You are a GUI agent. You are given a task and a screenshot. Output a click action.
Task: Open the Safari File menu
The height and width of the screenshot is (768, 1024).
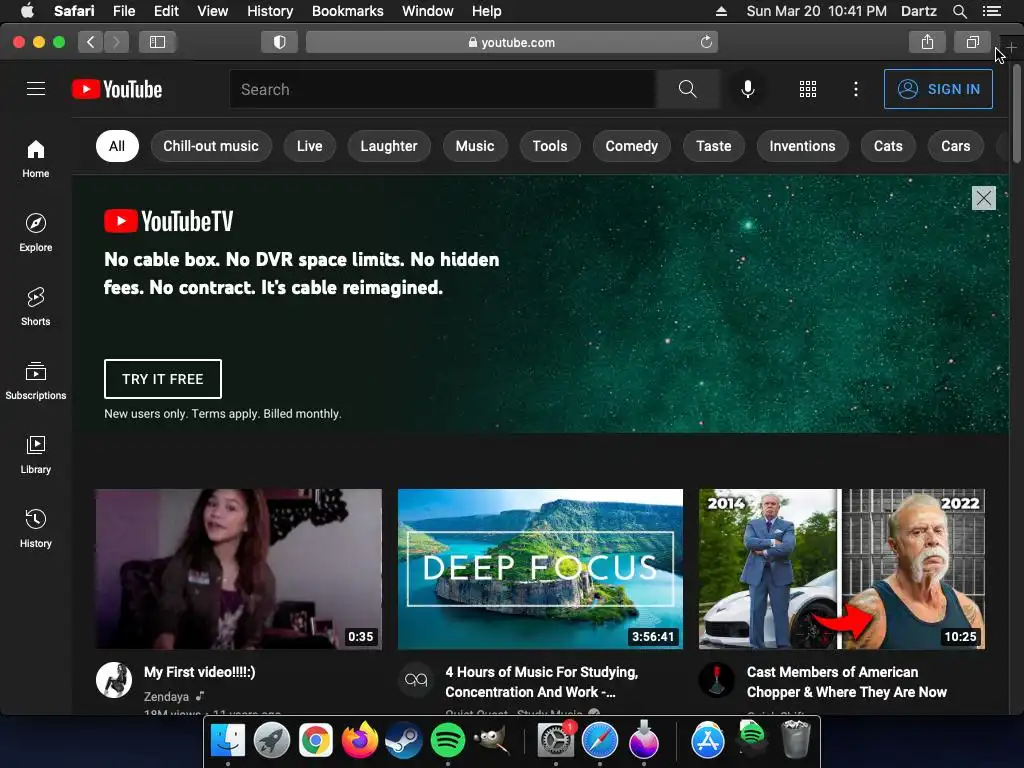coord(123,11)
